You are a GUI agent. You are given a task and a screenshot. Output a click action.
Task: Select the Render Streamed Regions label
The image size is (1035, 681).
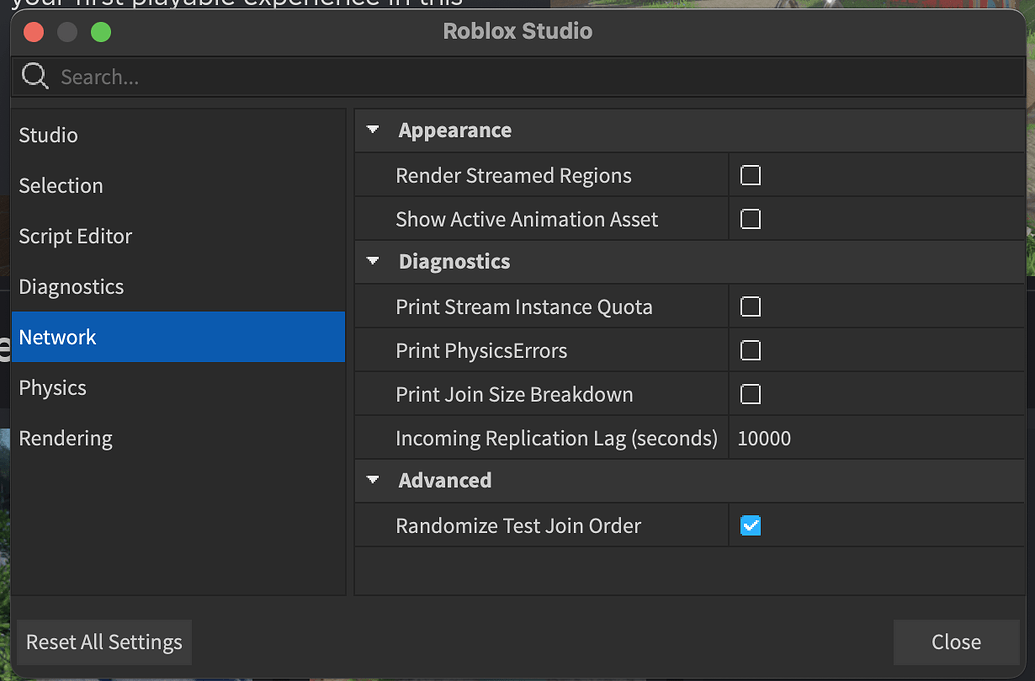pos(514,176)
